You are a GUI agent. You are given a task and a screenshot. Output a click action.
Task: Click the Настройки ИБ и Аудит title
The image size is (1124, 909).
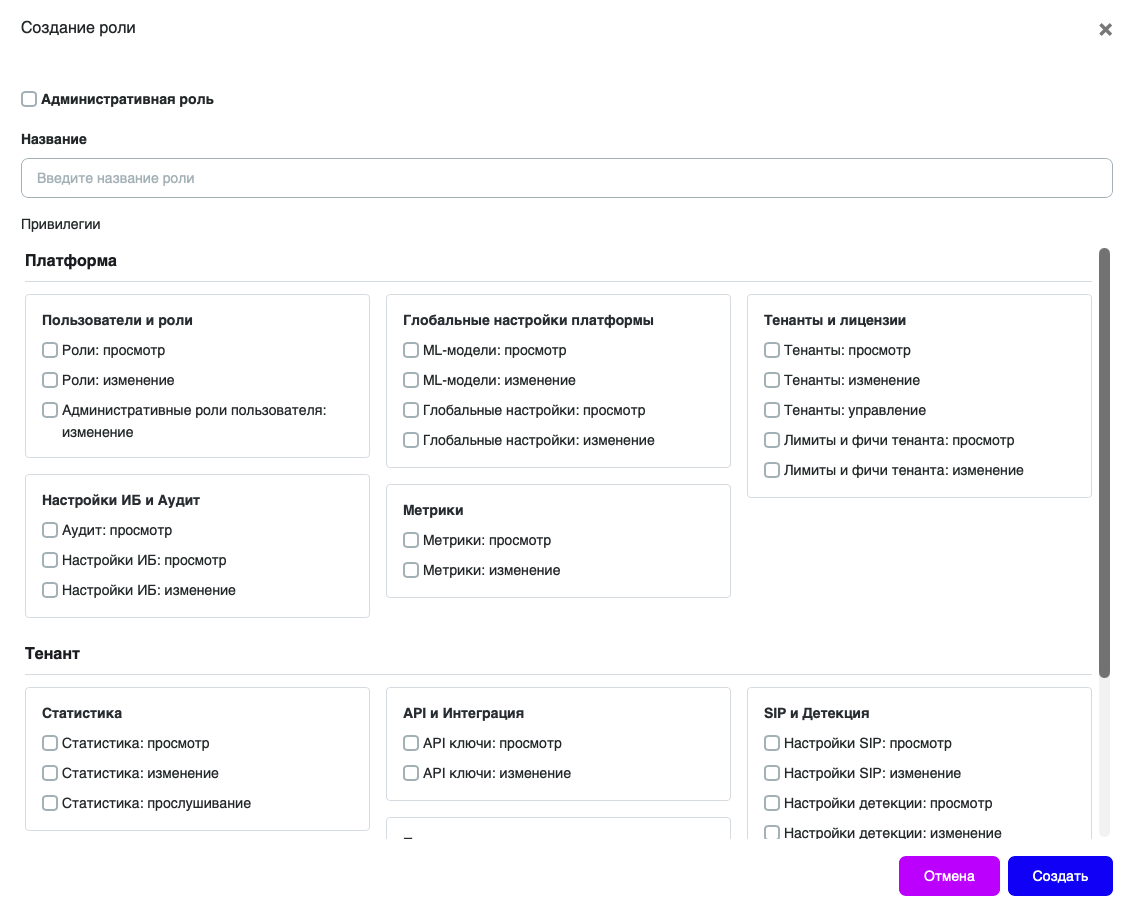pos(120,500)
